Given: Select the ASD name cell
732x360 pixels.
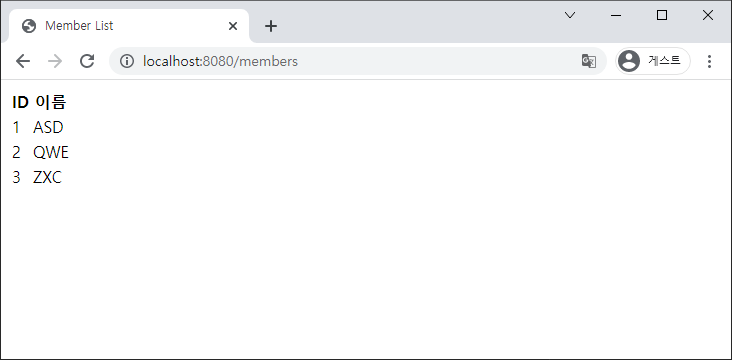Looking at the screenshot, I should (x=48, y=127).
